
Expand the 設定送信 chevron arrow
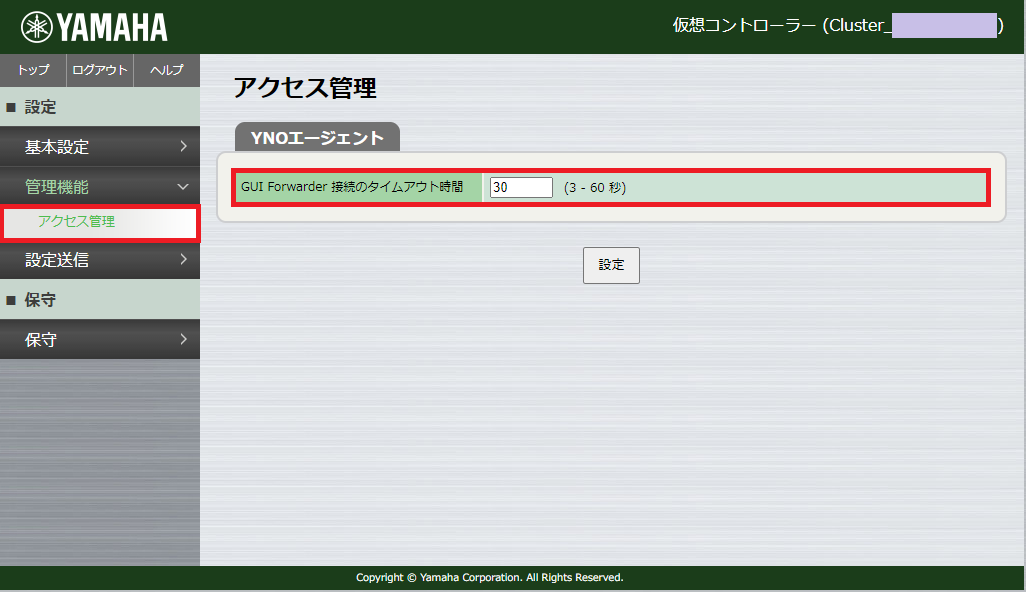pos(184,261)
